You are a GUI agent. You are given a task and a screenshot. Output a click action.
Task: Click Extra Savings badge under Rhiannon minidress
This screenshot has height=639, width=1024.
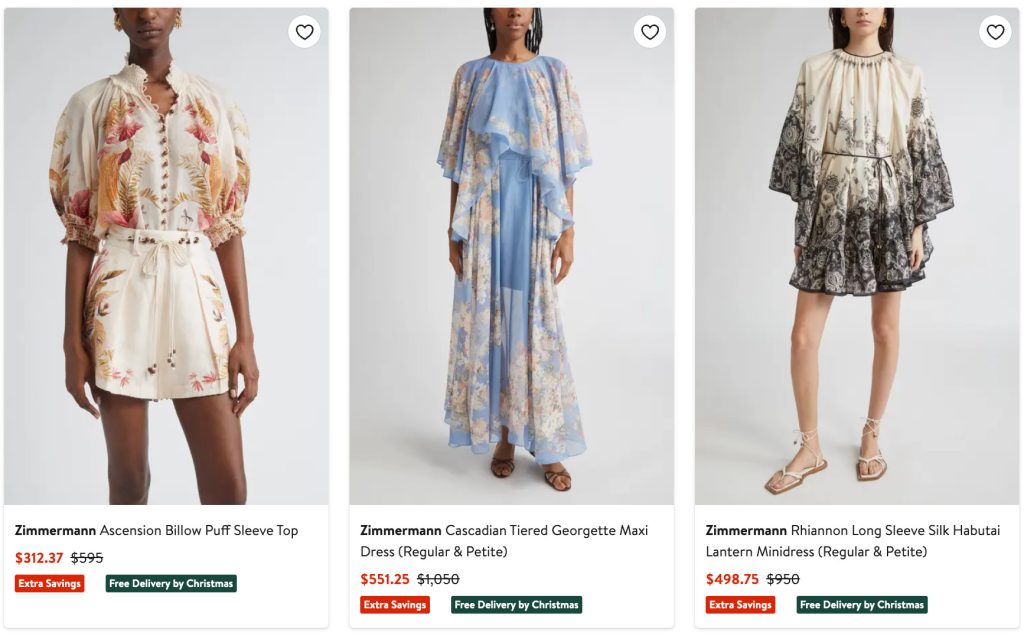coord(741,605)
